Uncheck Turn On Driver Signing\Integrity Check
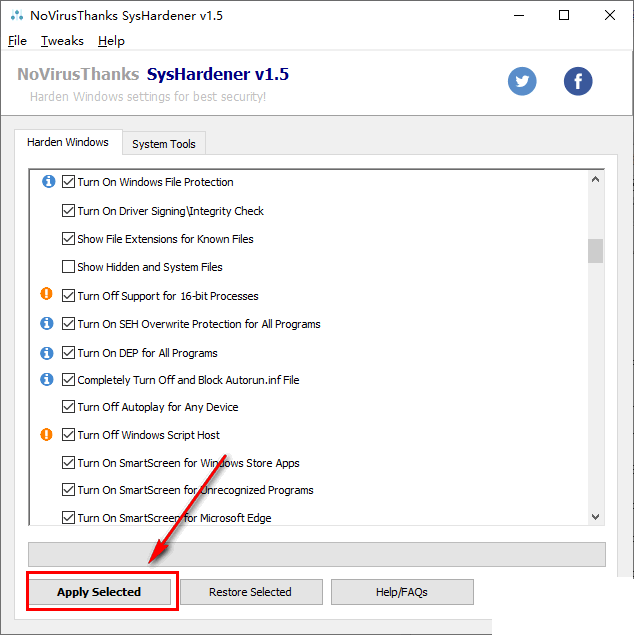Viewport: 634px width, 635px height. click(x=68, y=211)
